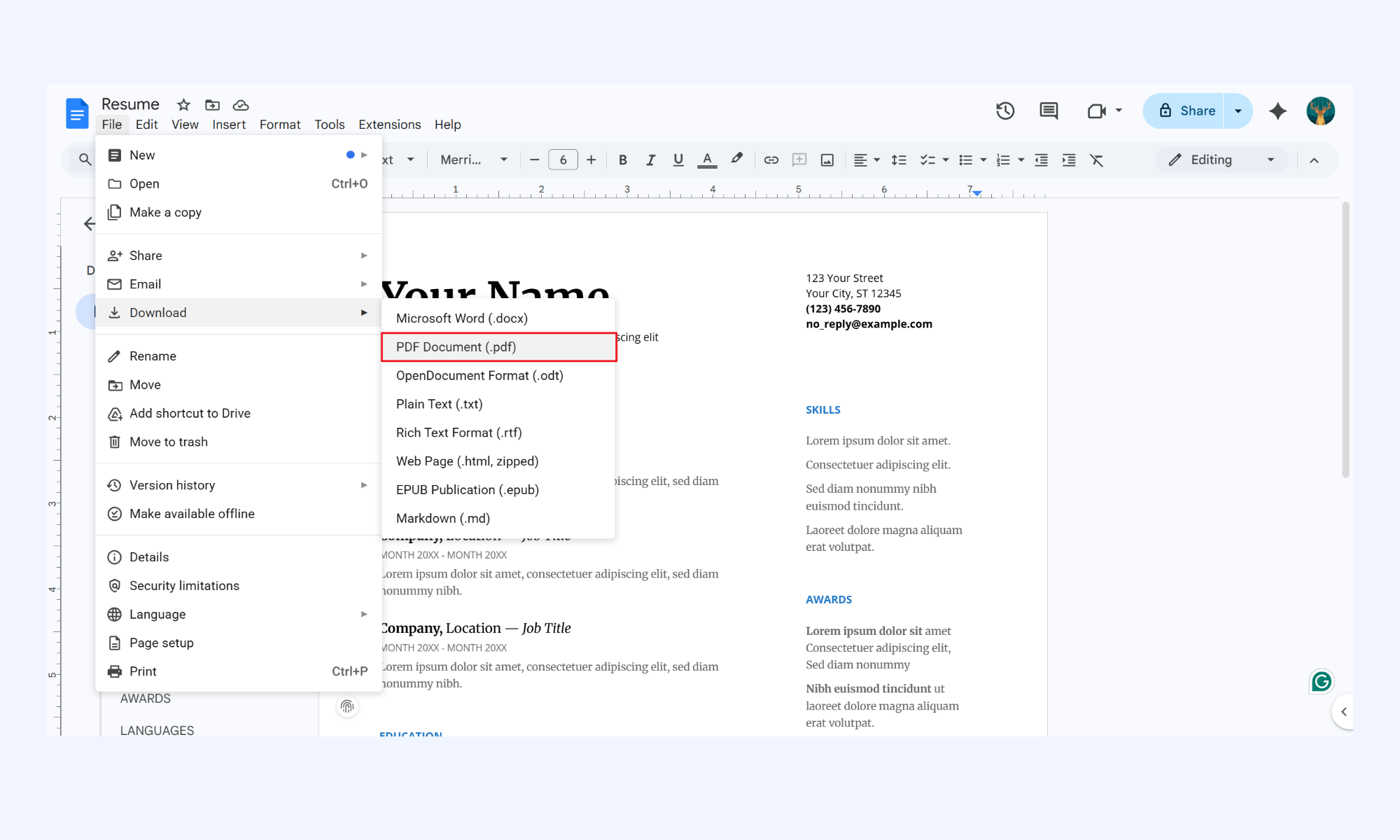Insert a link from toolbar
This screenshot has height=840, width=1400.
click(x=771, y=160)
